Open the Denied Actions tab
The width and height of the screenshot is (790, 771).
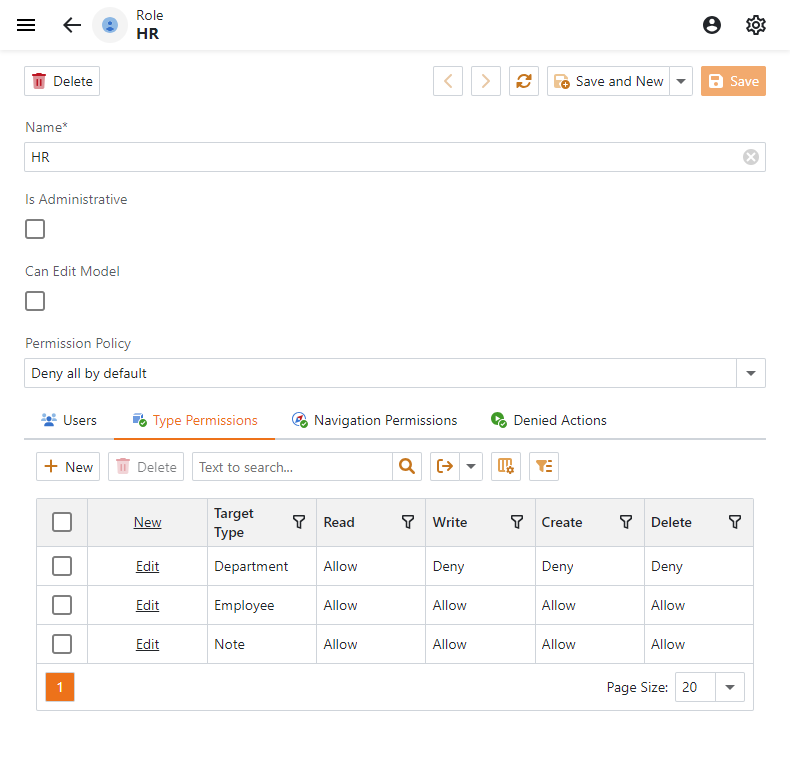(x=549, y=420)
